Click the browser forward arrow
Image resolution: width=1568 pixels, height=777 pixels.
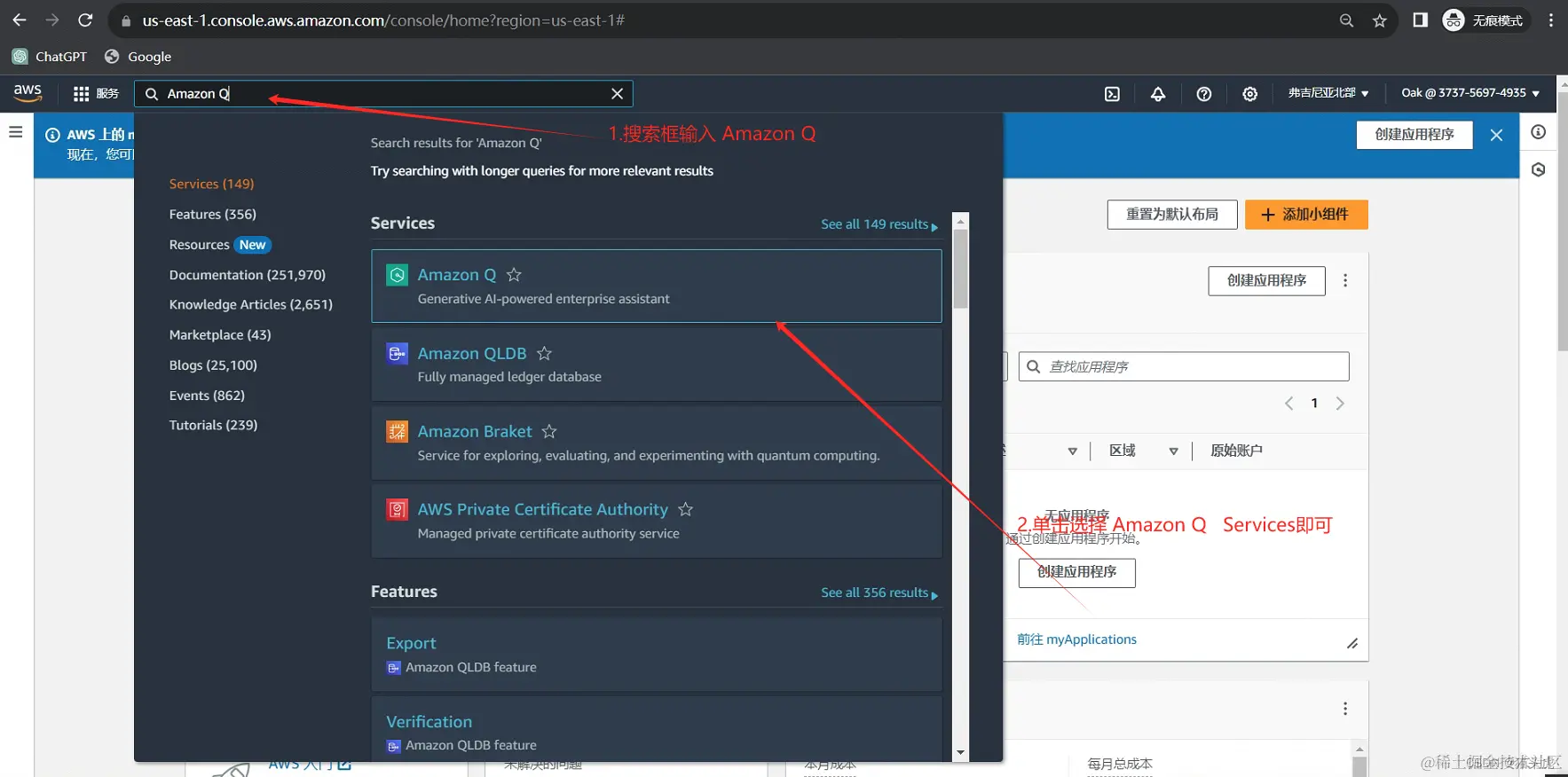(52, 20)
